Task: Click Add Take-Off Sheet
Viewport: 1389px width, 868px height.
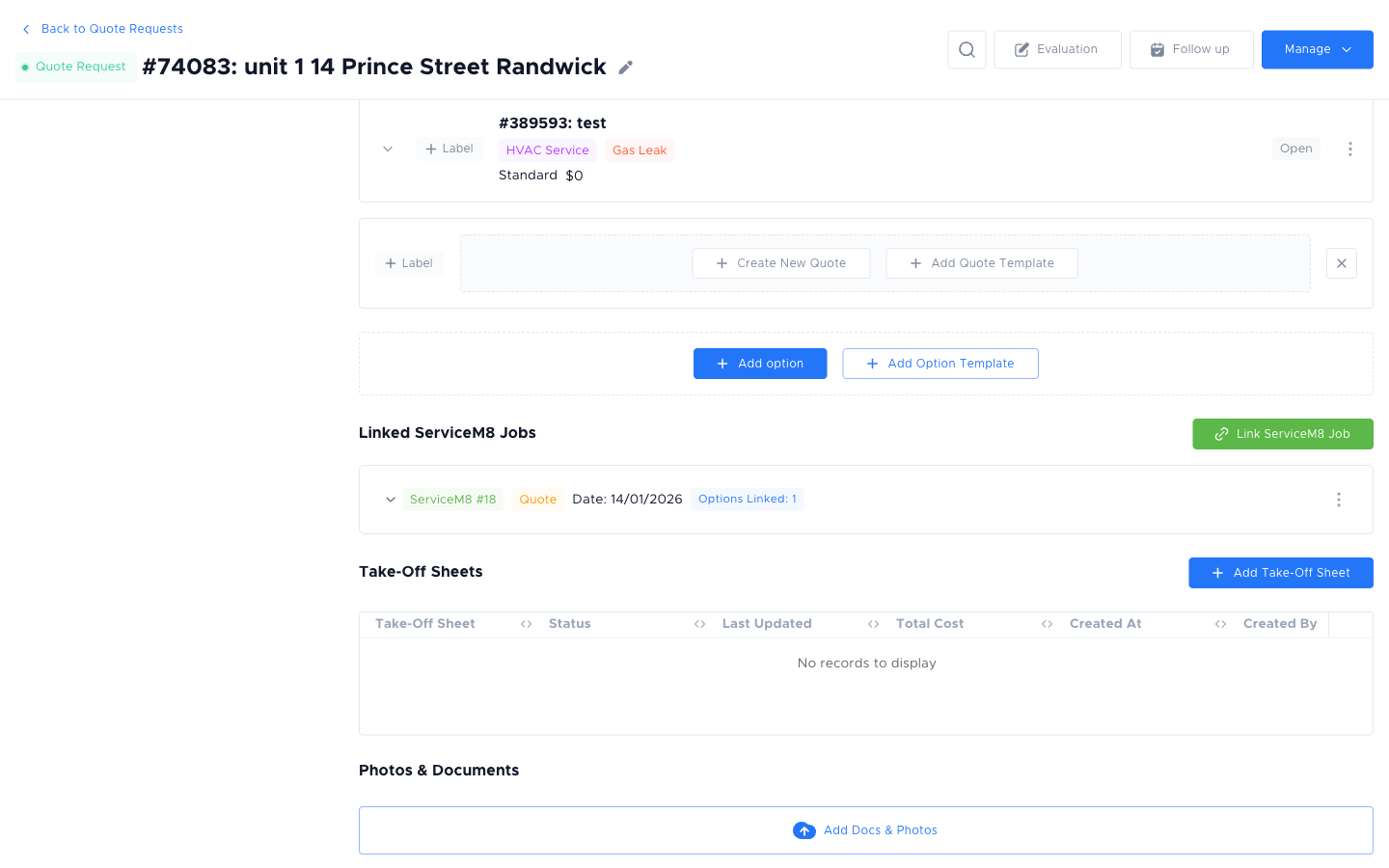Action: pos(1281,573)
